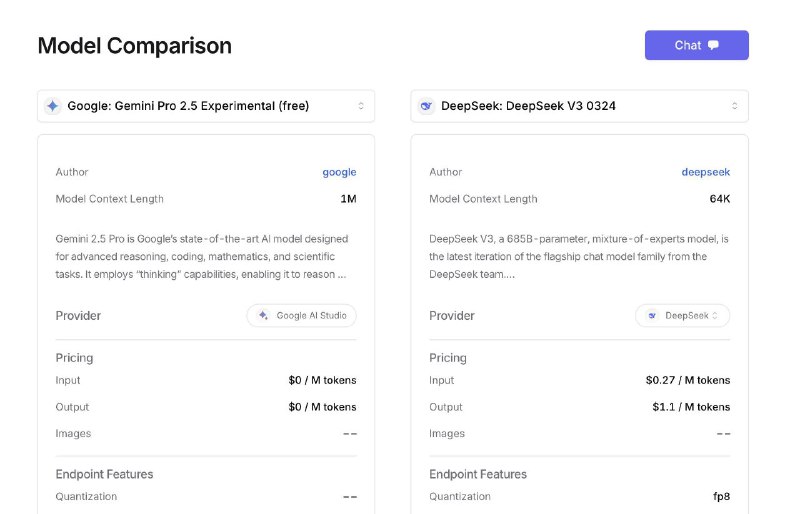Click the Model Comparison heading
800x514 pixels.
tap(135, 45)
